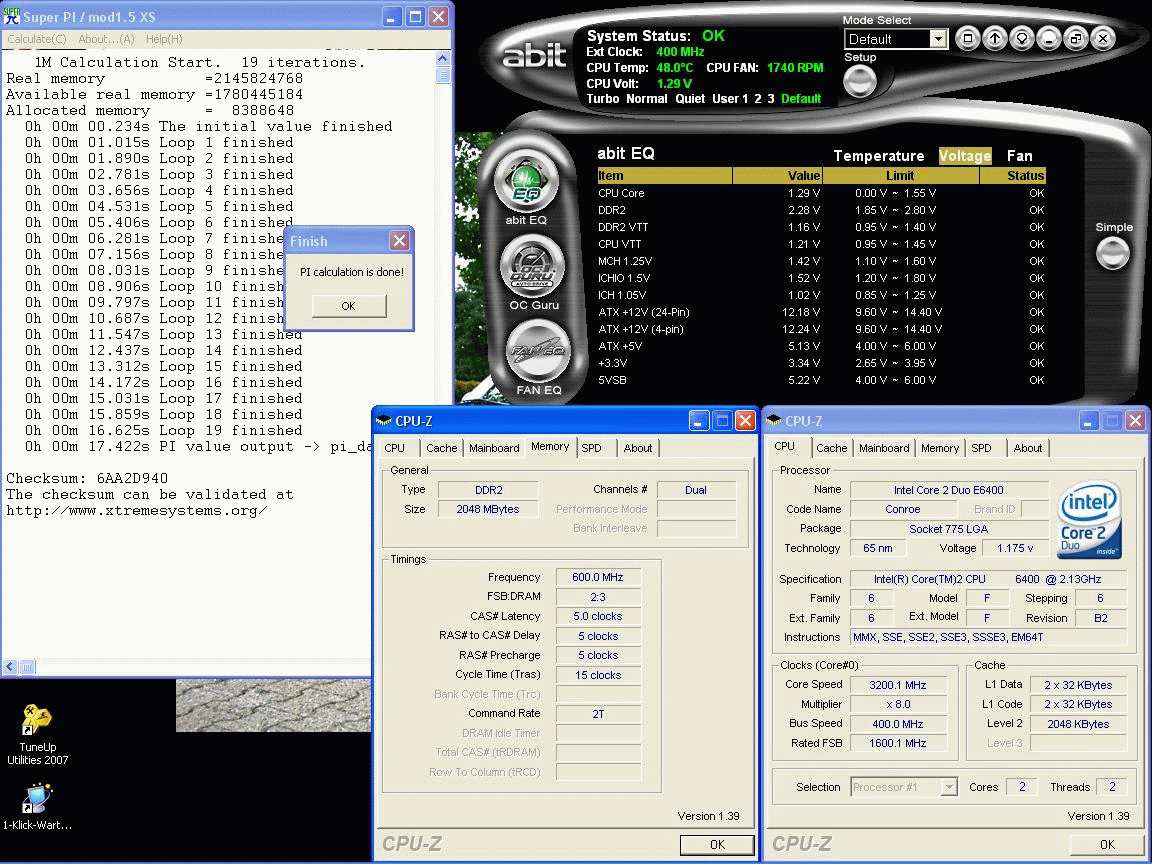Select the user profile 2 mode

tap(758, 98)
